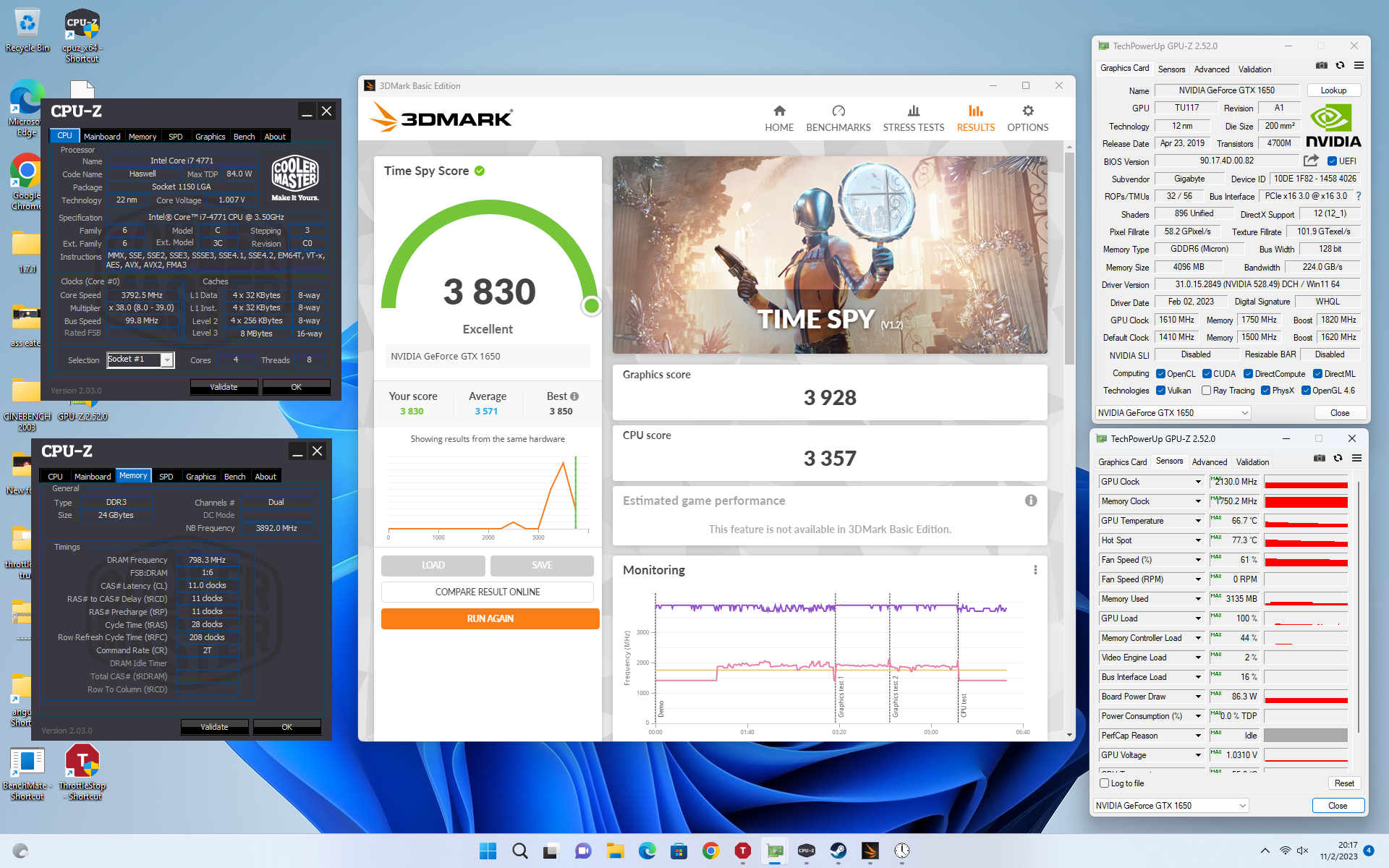Toggle Vulkan checkbox
The image size is (1389, 868).
click(x=1160, y=391)
